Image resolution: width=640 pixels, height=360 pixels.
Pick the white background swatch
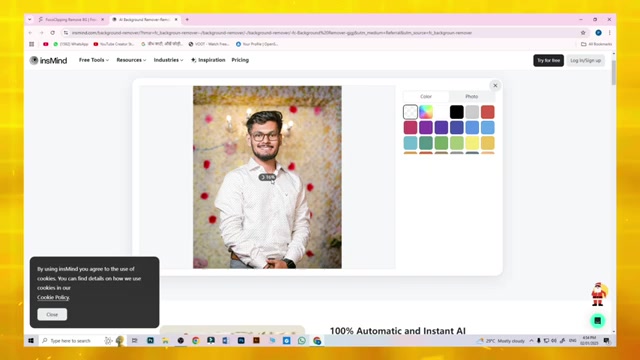point(441,112)
